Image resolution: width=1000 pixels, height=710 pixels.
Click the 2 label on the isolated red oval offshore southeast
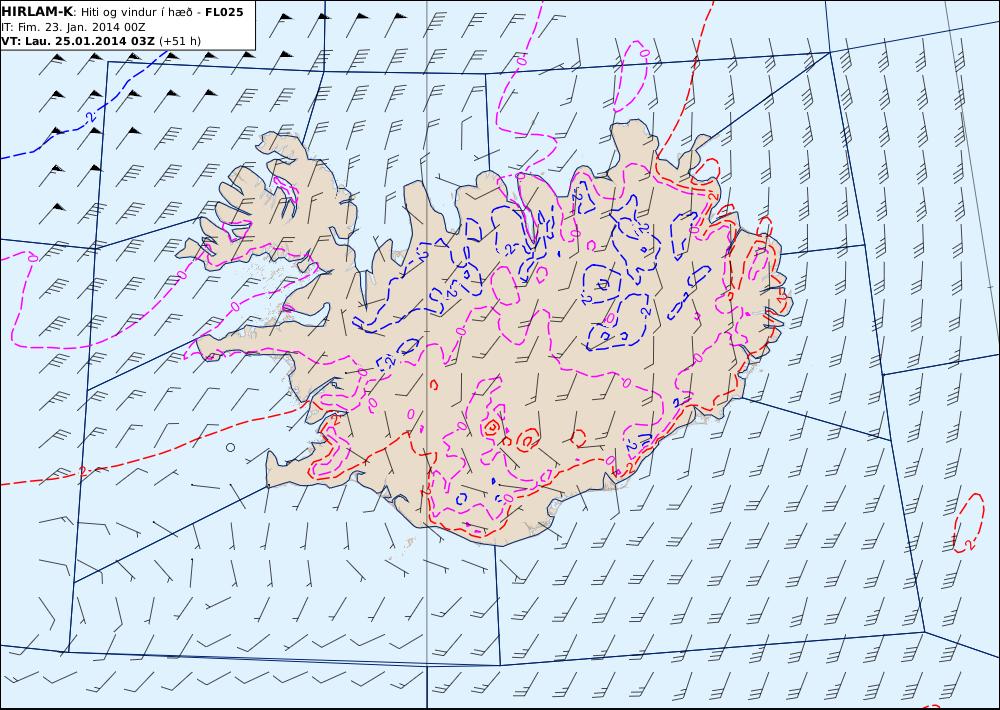[968, 544]
